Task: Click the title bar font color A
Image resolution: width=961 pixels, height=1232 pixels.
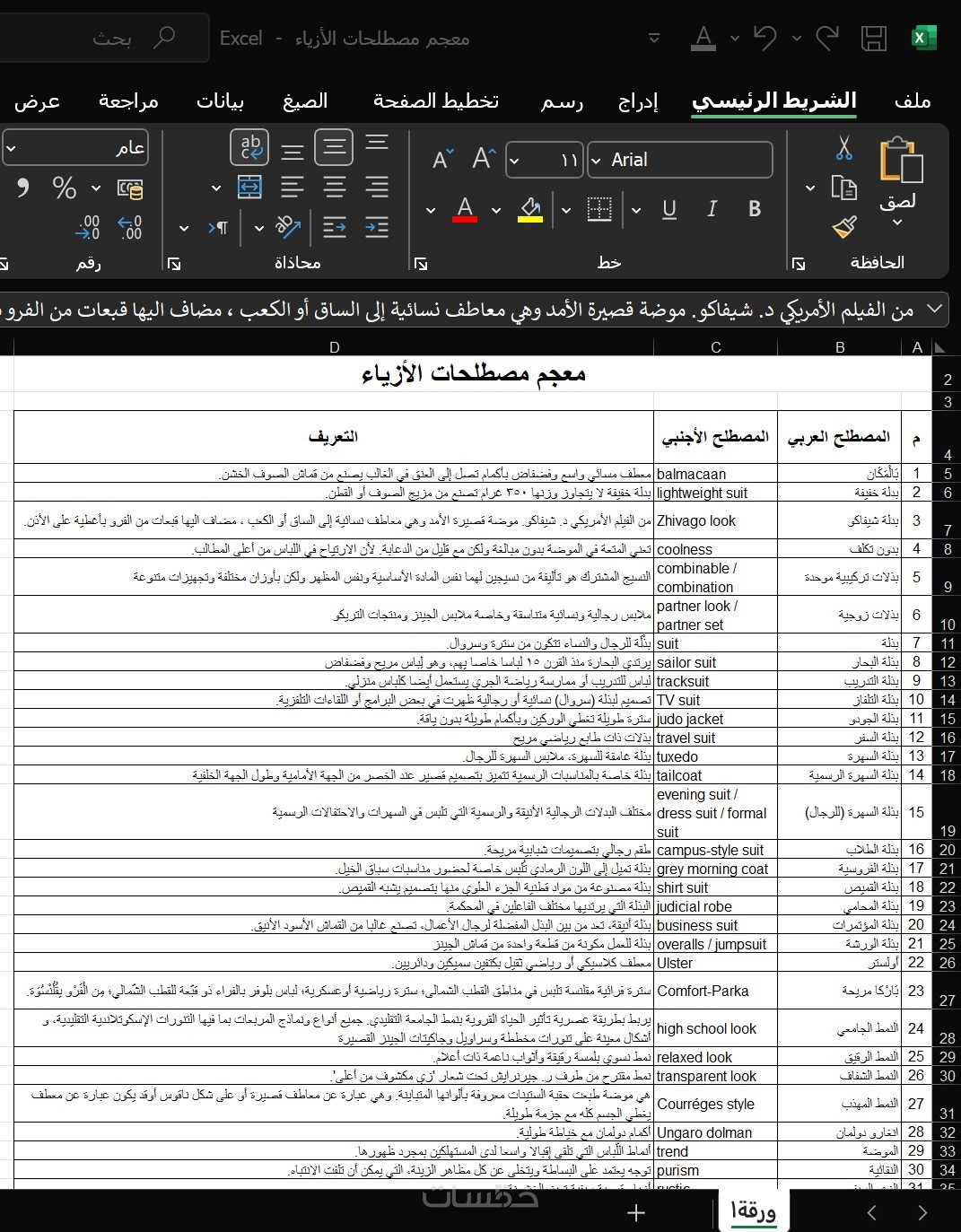Action: tap(704, 38)
